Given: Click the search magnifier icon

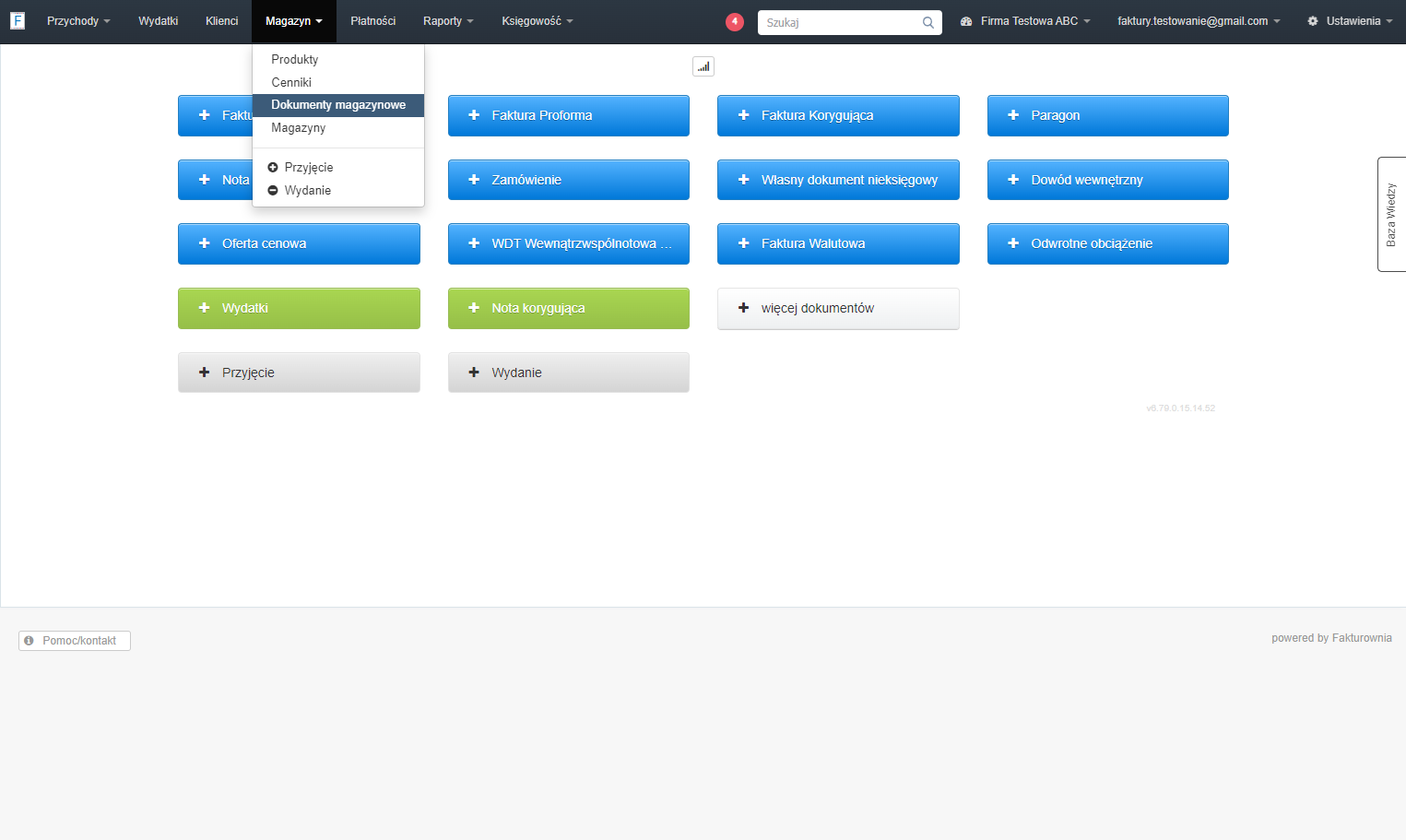Looking at the screenshot, I should [x=928, y=23].
